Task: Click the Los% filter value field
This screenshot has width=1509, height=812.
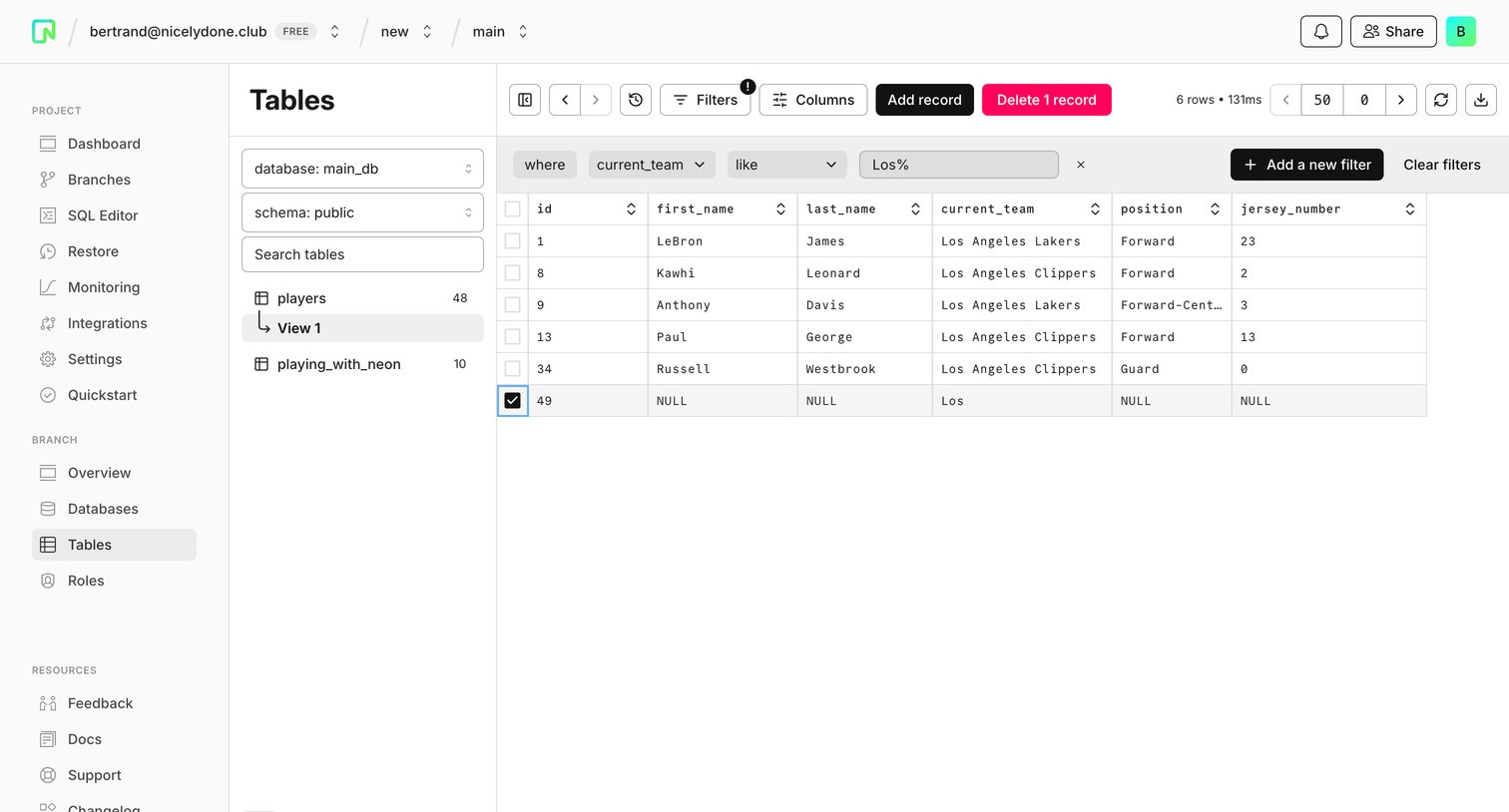Action: (x=959, y=165)
